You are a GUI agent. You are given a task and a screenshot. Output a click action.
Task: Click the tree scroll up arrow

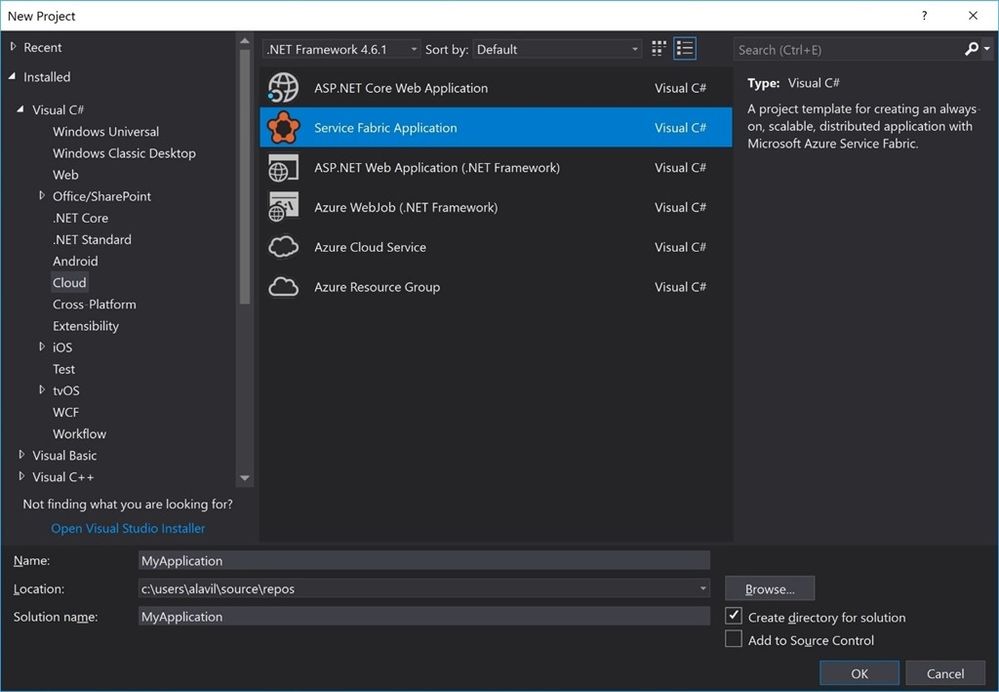click(x=245, y=41)
